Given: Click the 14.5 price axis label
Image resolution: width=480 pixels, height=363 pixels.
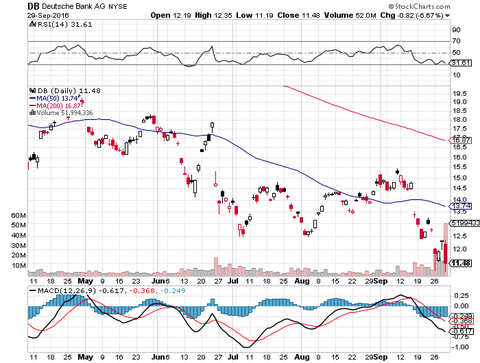Looking at the screenshot, I should coord(460,188).
